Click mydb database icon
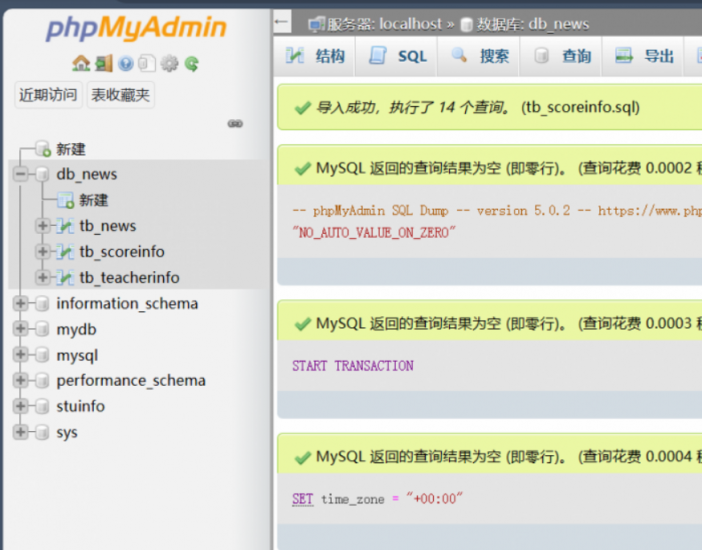The image size is (702, 550). point(42,329)
